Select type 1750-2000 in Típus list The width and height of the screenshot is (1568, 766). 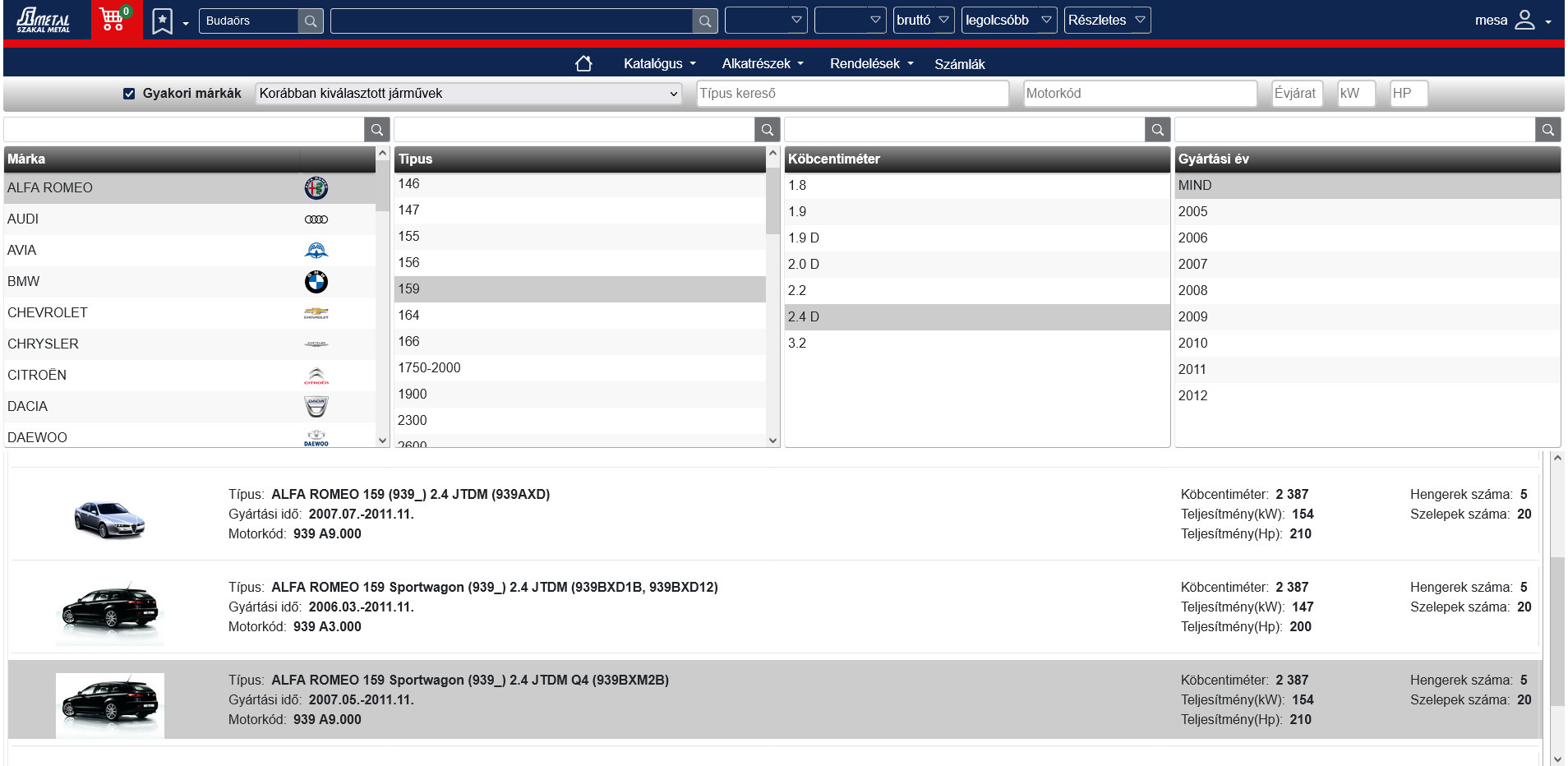pyautogui.click(x=580, y=368)
